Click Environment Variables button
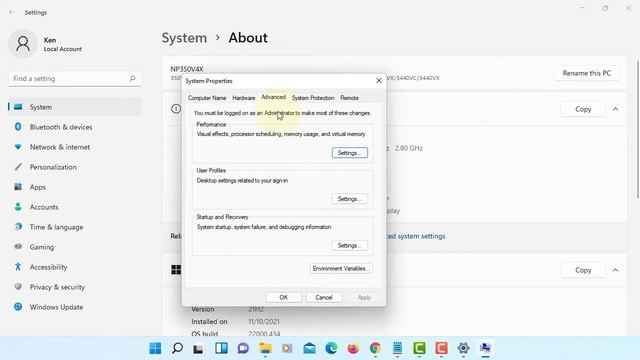This screenshot has height=360, width=640. point(341,269)
